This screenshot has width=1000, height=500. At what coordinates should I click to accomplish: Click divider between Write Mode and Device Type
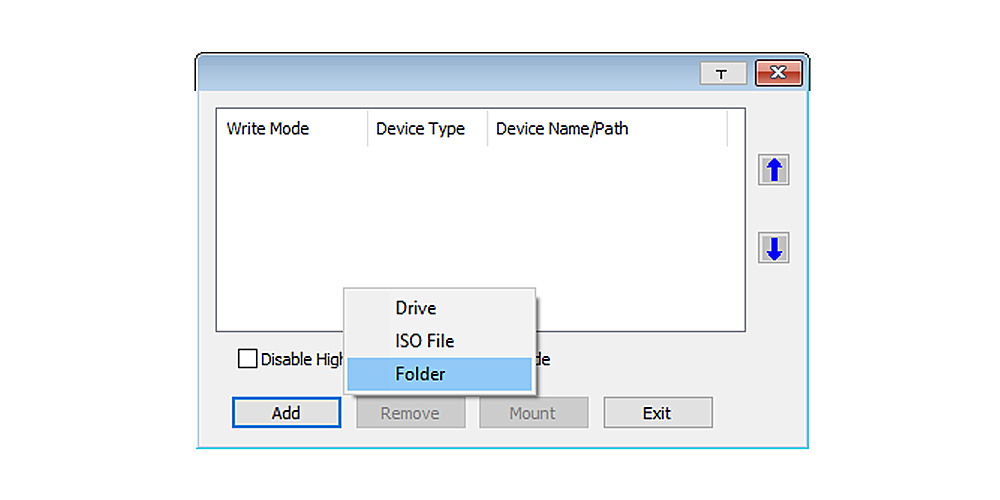point(367,129)
